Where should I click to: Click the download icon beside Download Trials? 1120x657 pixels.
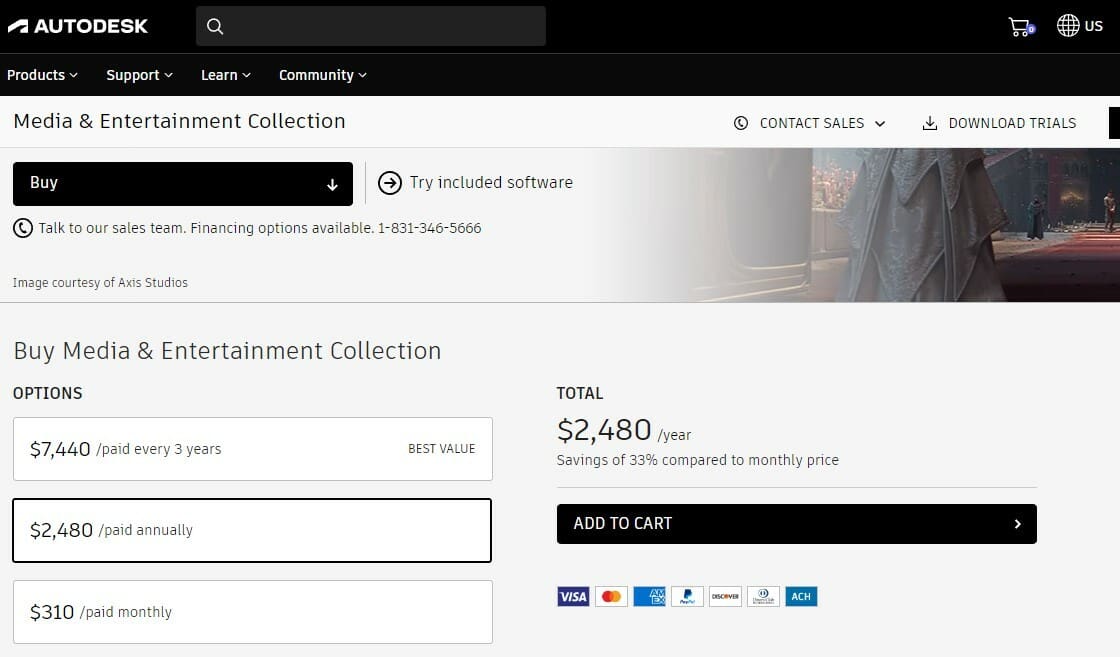pyautogui.click(x=929, y=123)
